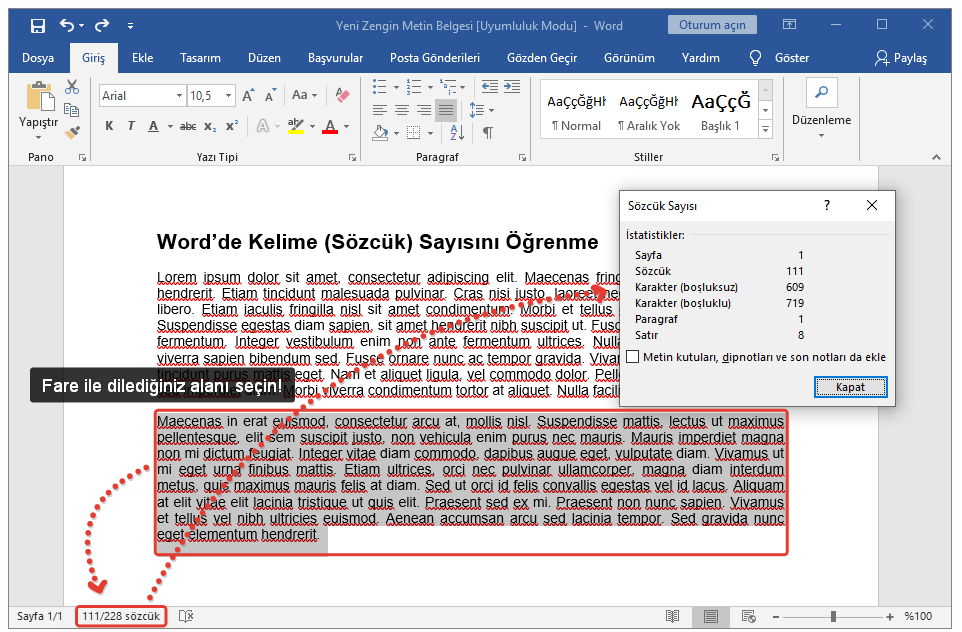The width and height of the screenshot is (962, 632).
Task: Switch to Read Mode view in status bar
Action: click(x=673, y=617)
